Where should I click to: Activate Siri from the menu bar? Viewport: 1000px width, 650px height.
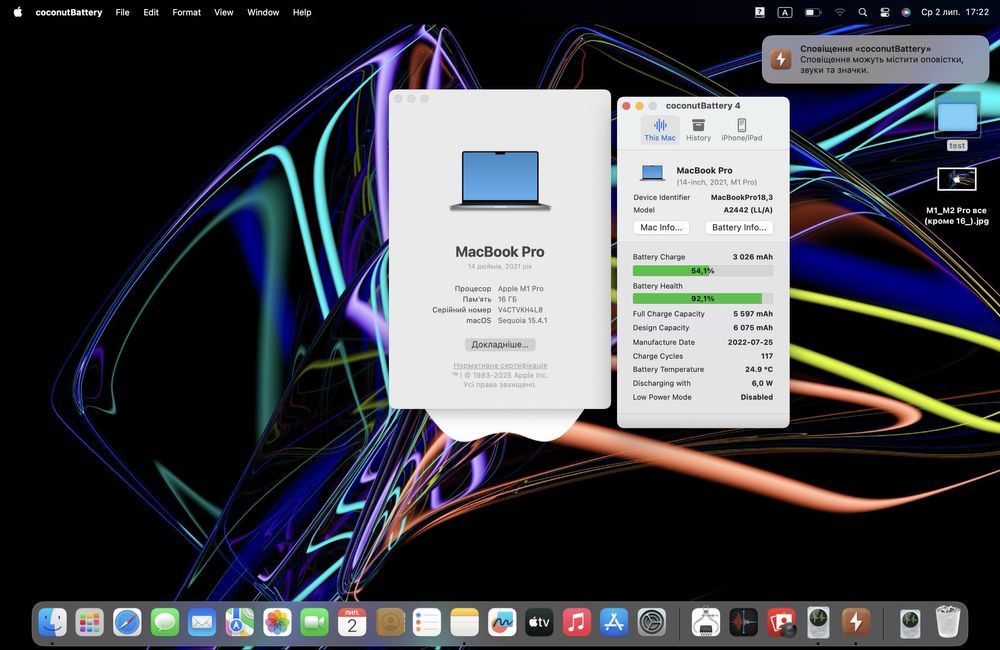pyautogui.click(x=906, y=12)
